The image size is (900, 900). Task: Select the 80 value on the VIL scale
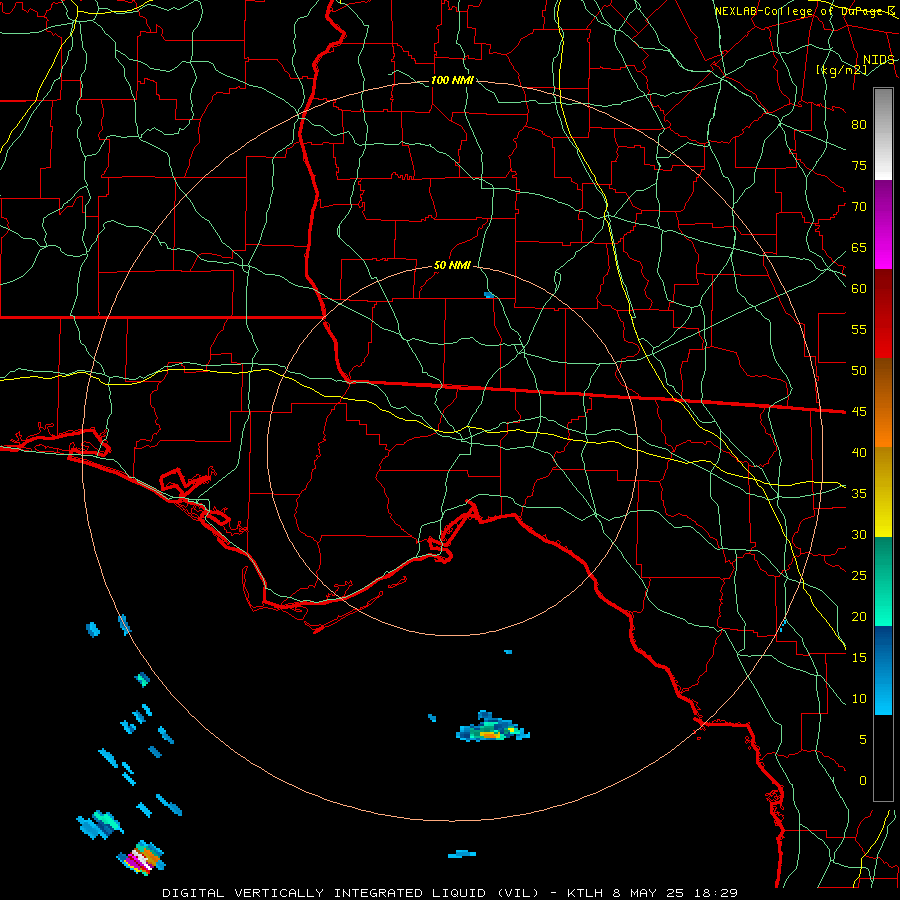tap(859, 125)
